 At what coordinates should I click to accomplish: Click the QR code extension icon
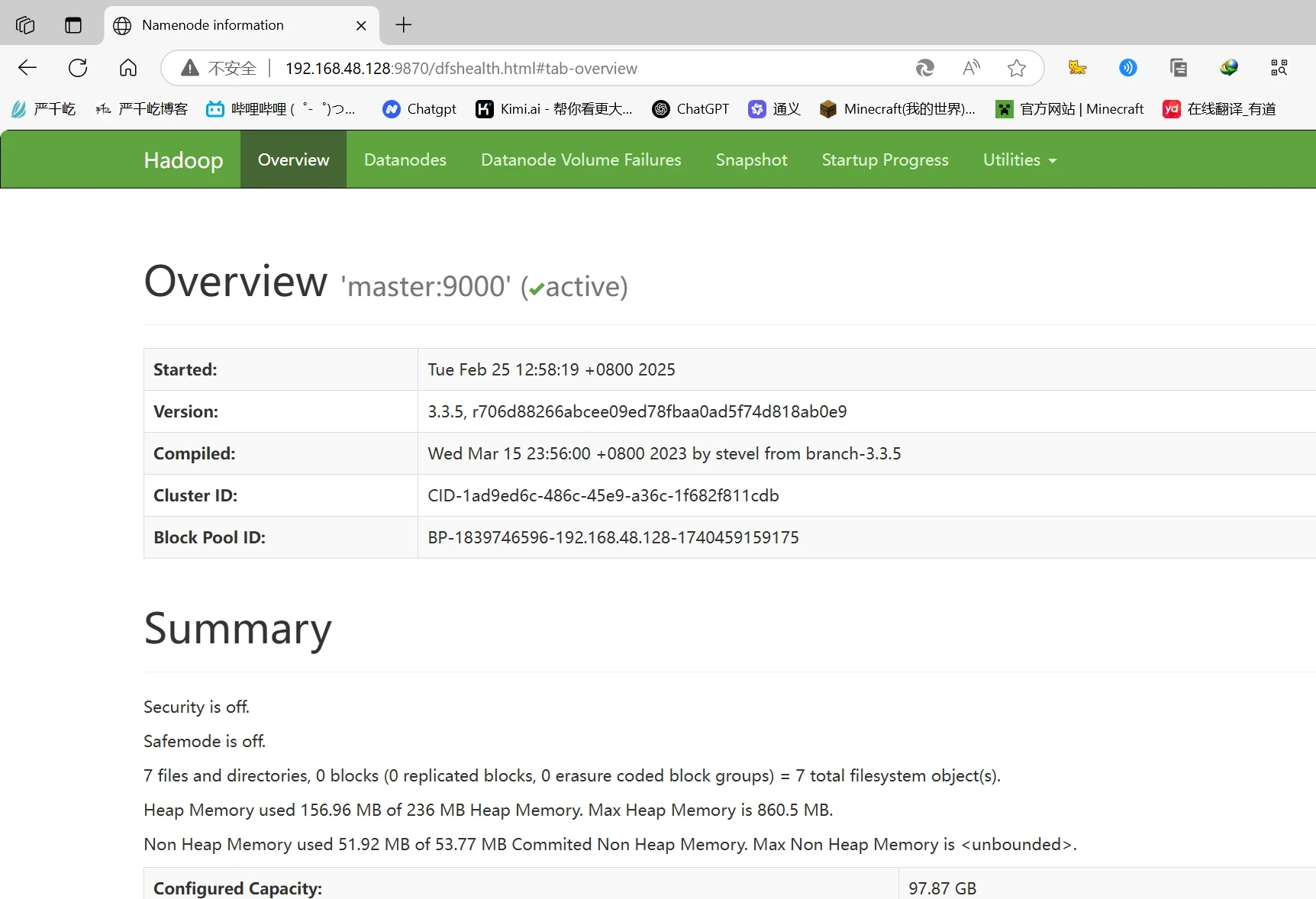(x=1279, y=68)
